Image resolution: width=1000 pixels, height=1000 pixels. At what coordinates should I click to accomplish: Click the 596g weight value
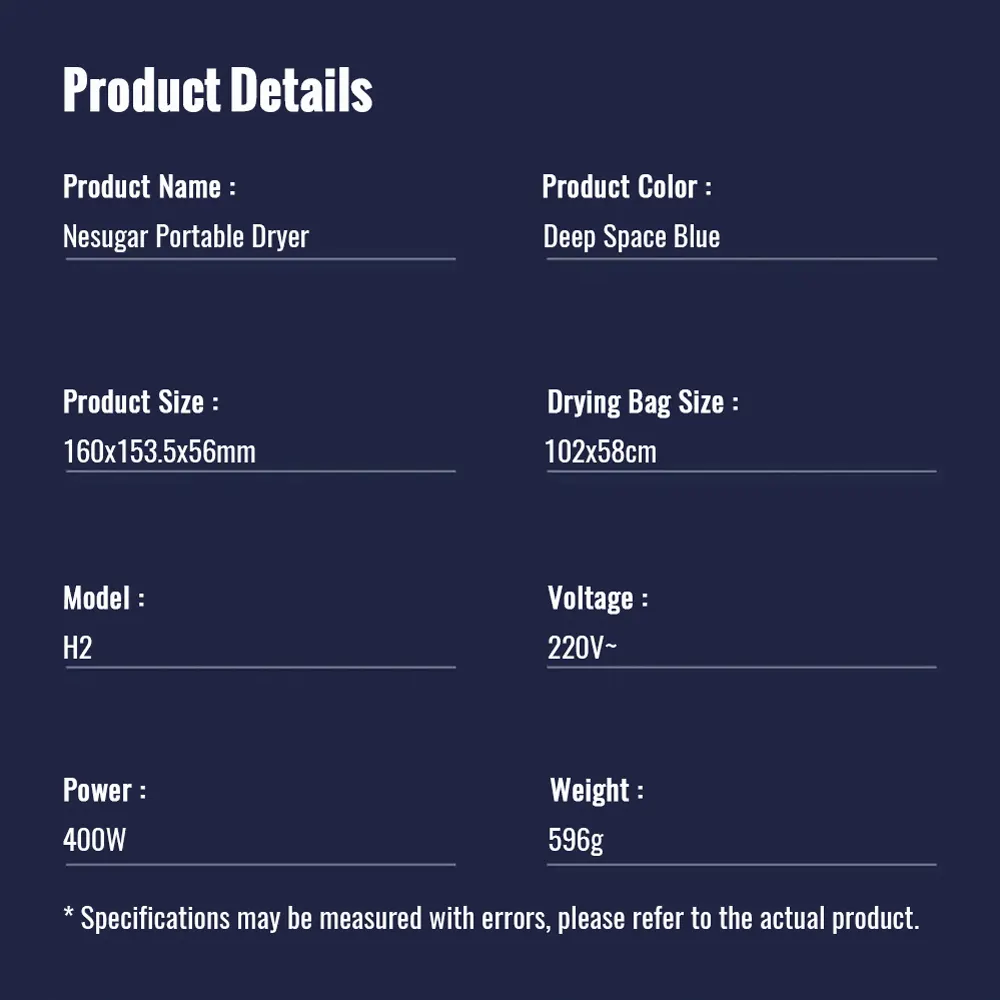pyautogui.click(x=575, y=841)
